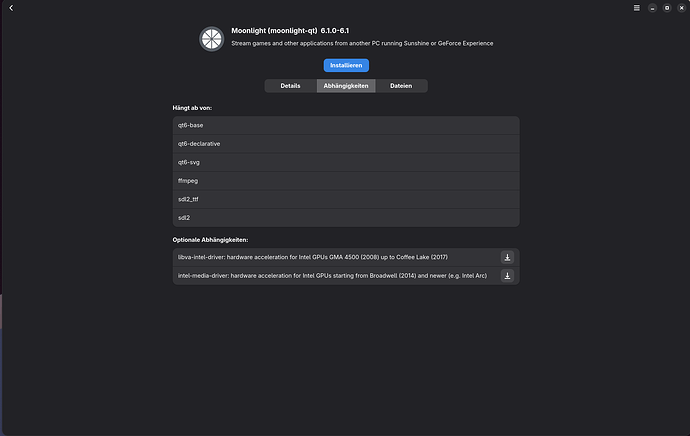
Task: Open the Dateien tab
Action: click(x=401, y=86)
